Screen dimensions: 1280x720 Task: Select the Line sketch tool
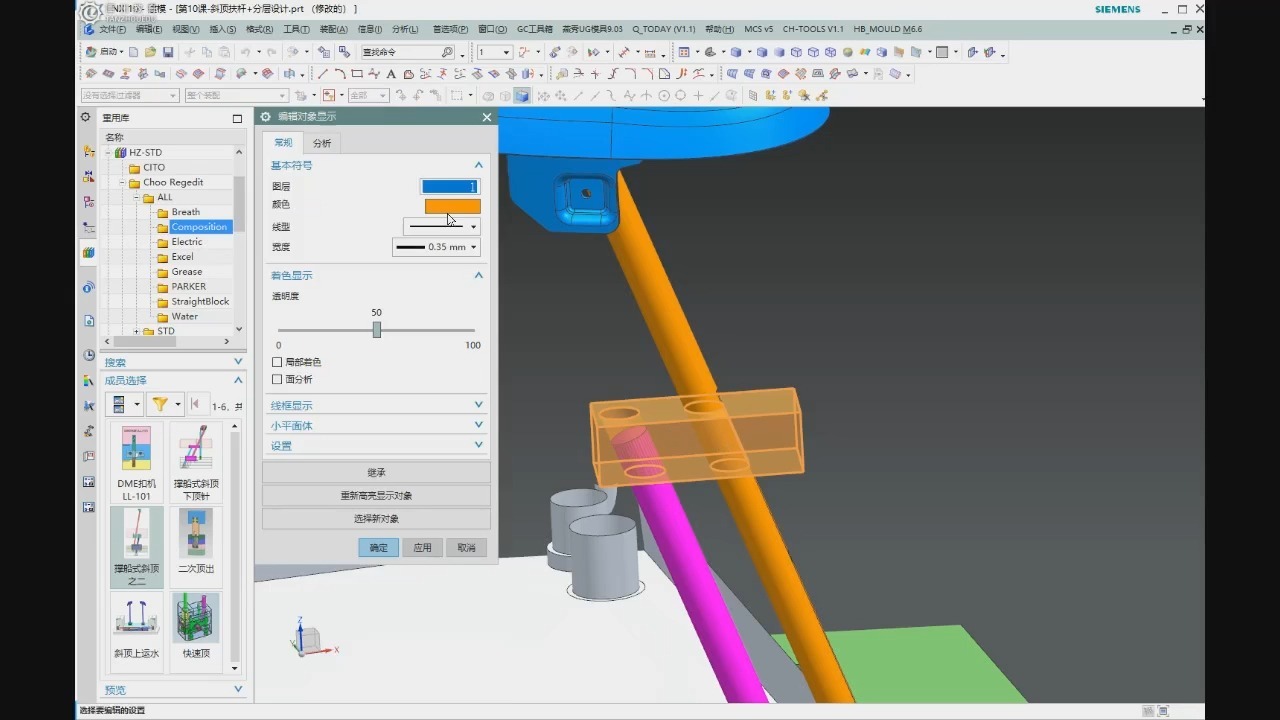pyautogui.click(x=322, y=74)
